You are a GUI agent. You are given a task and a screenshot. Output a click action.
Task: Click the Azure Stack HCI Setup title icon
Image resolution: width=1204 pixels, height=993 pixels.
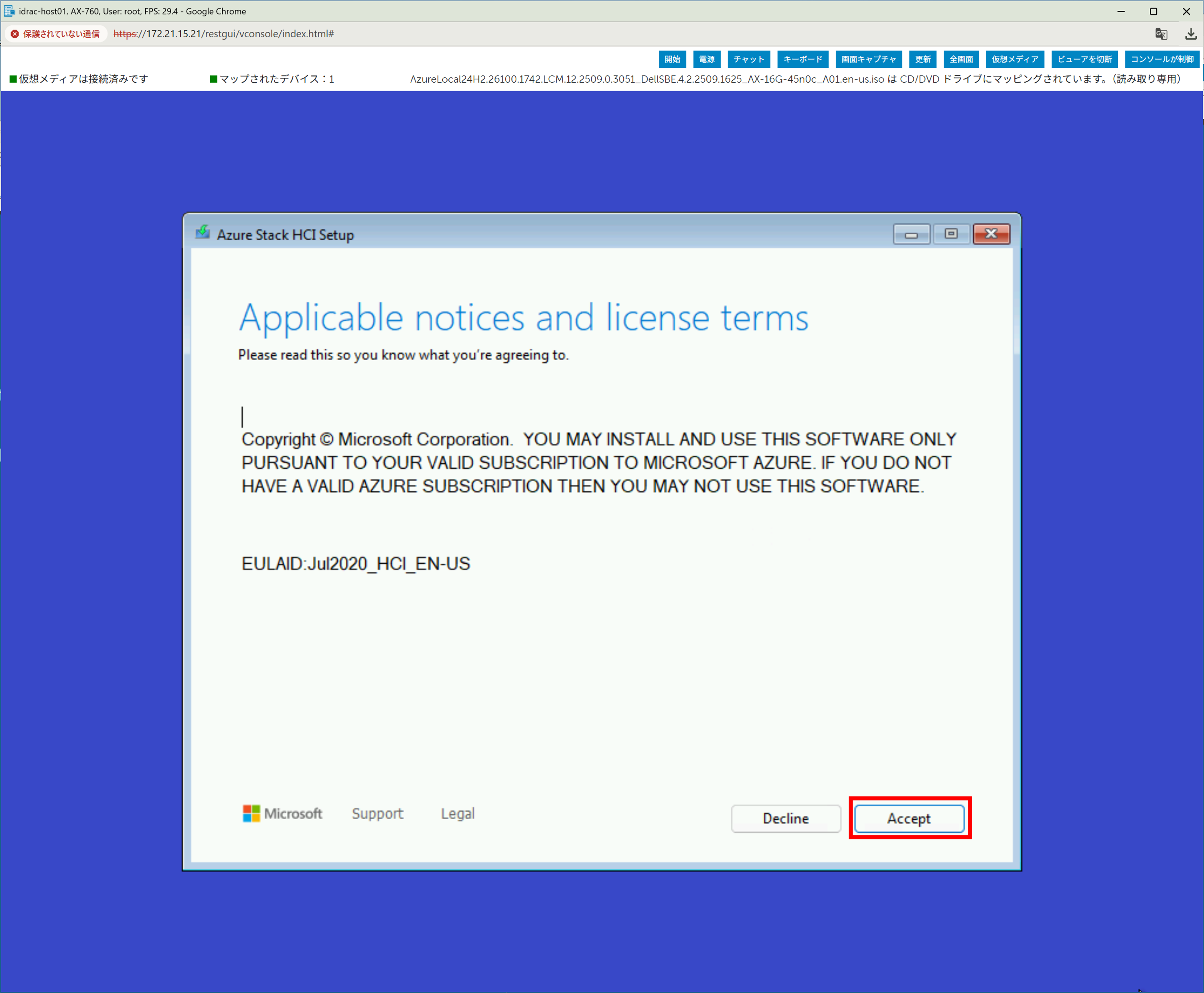(x=203, y=233)
